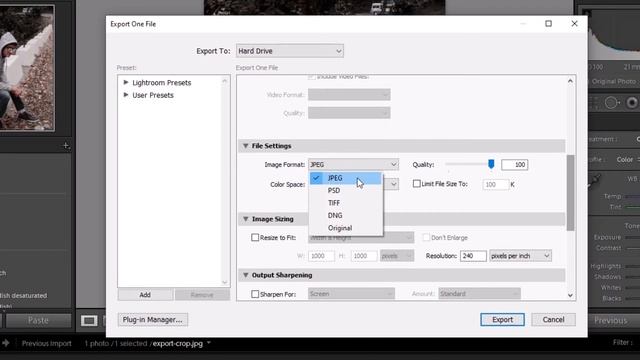This screenshot has height=360, width=640.
Task: Open the pixels per inch dropdown
Action: click(520, 256)
